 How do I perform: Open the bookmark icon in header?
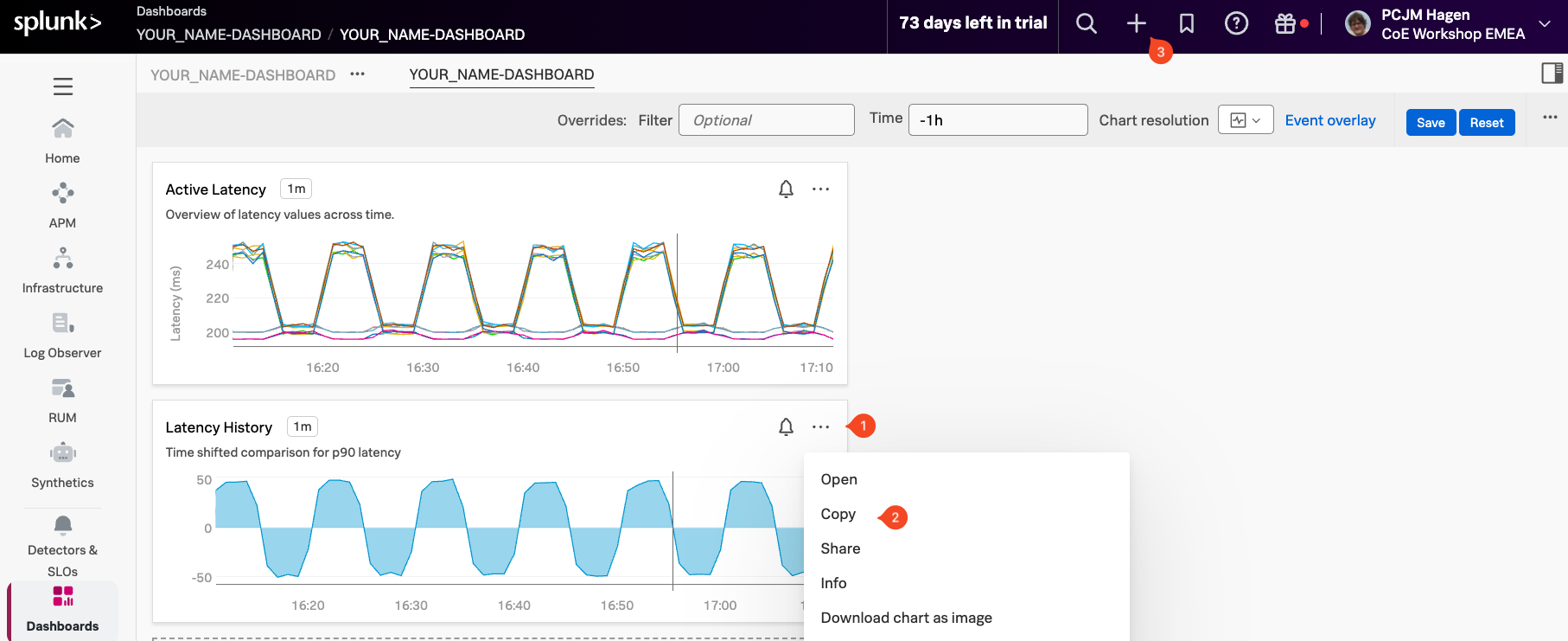(x=1186, y=24)
